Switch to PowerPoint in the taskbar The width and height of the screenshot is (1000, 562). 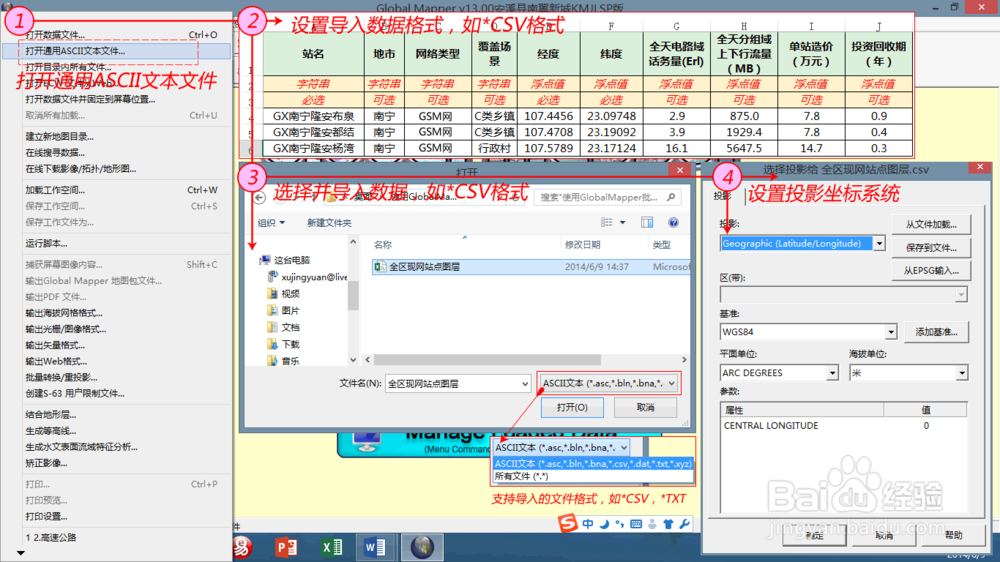pos(286,547)
